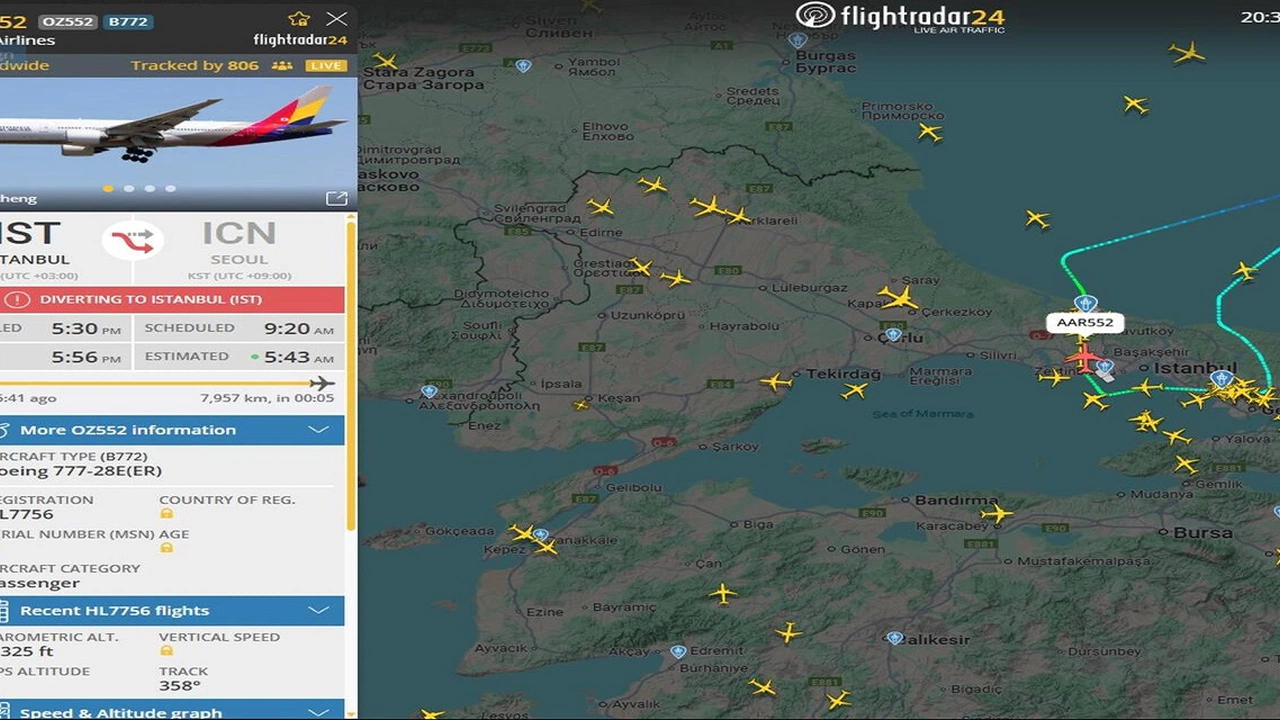Select the yellow plane just west of Tekirdağ
The height and width of the screenshot is (720, 1280).
775,381
